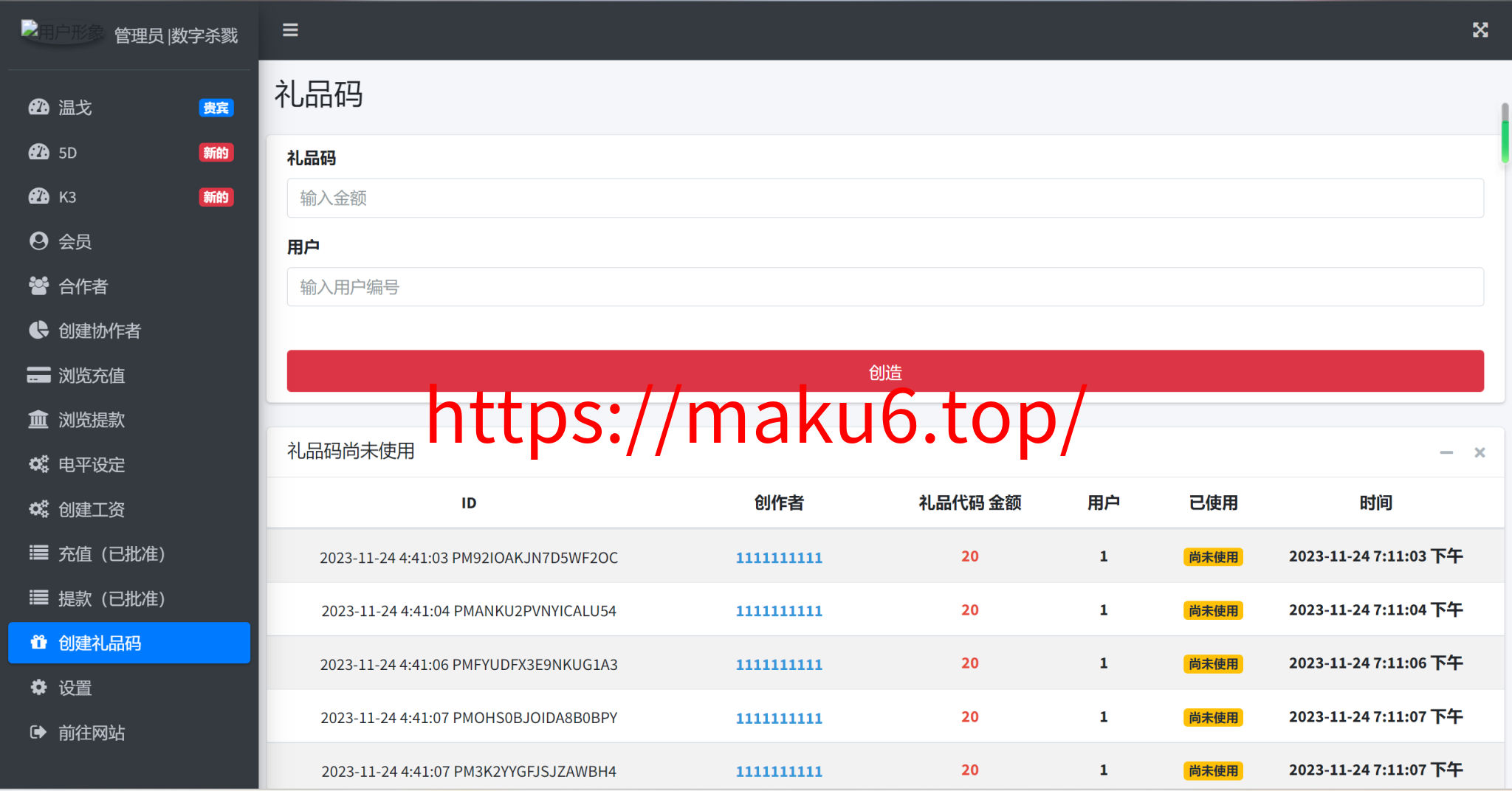Click the 时间 column header
The image size is (1512, 791).
pyautogui.click(x=1375, y=502)
